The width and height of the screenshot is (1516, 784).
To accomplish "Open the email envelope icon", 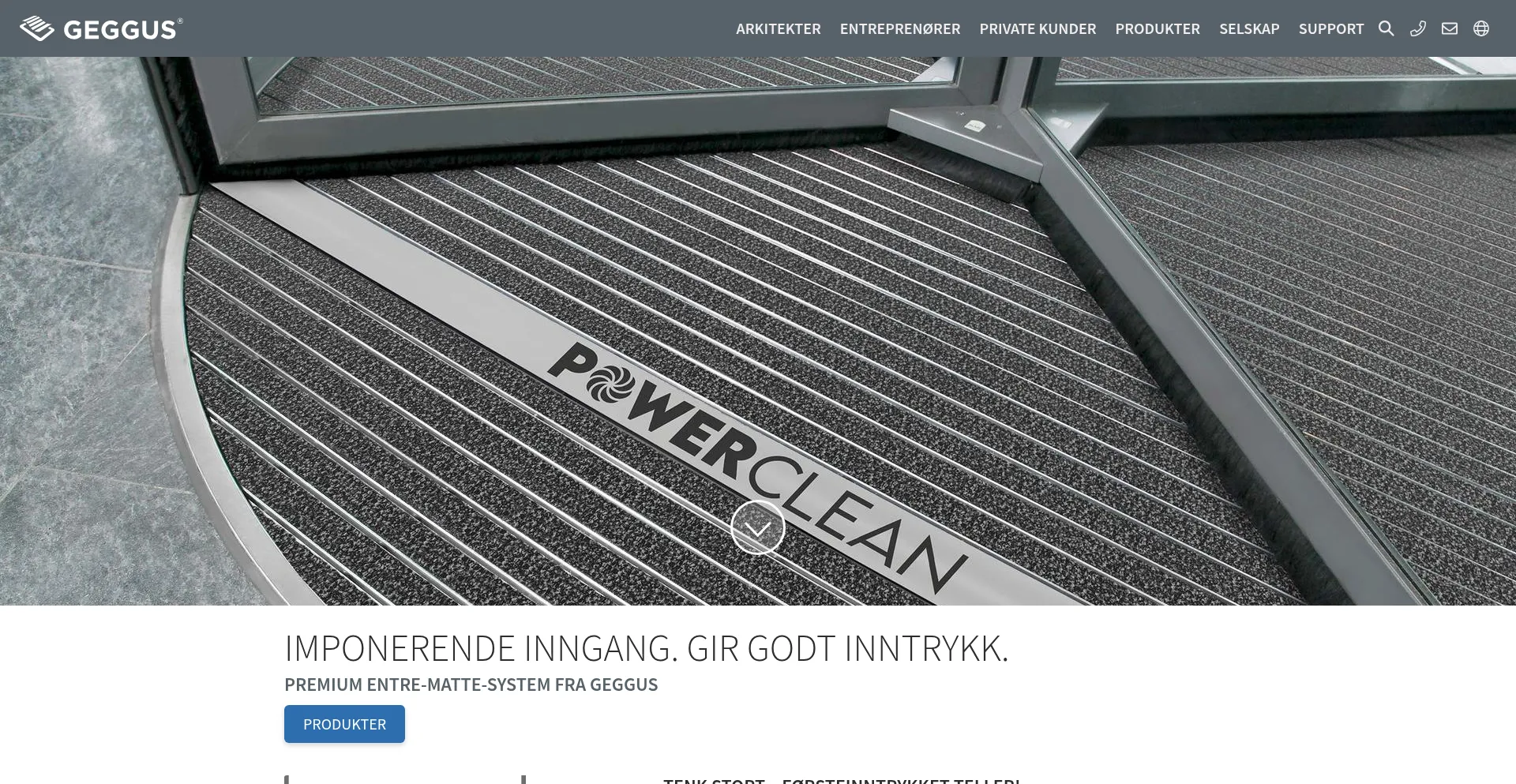I will (x=1450, y=28).
